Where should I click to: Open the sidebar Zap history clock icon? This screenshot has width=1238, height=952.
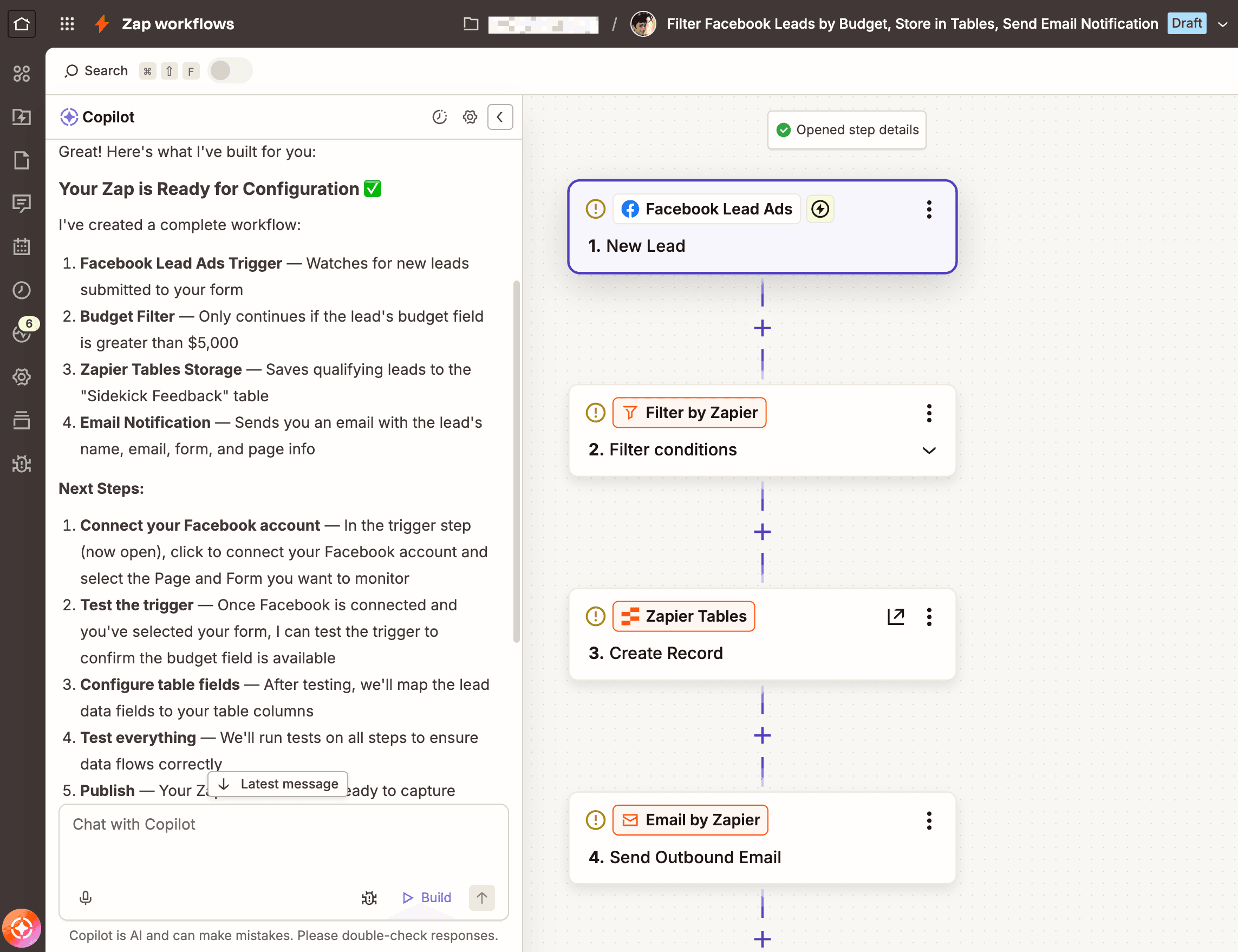click(x=22, y=290)
